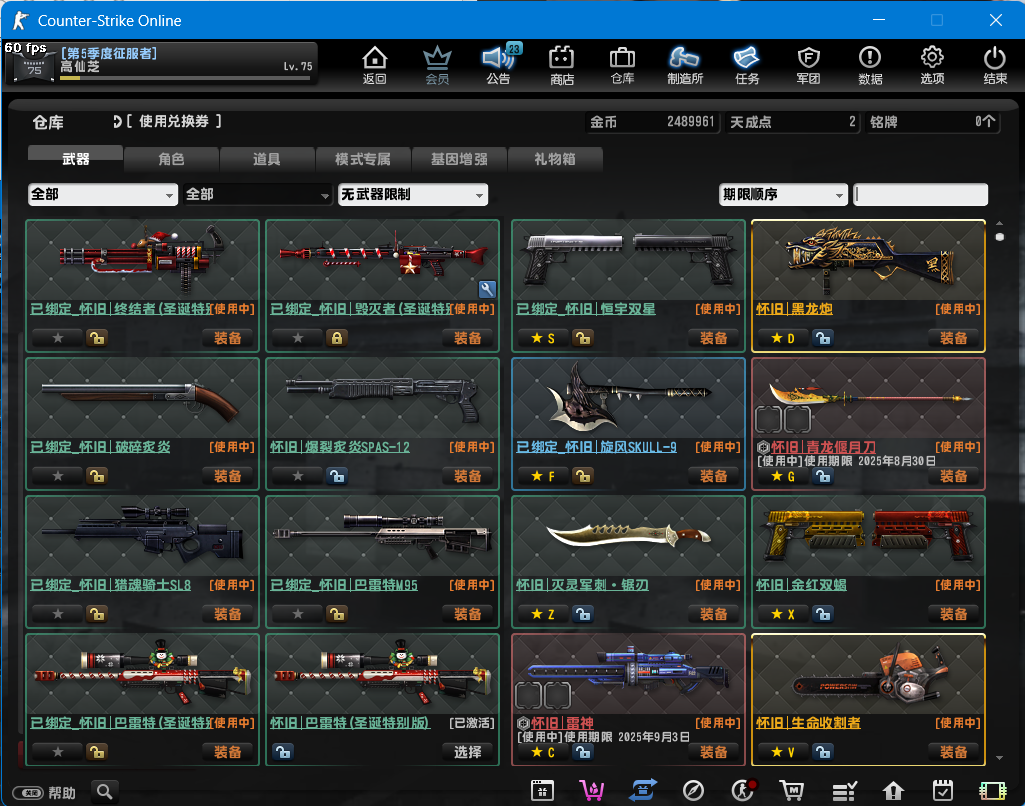This screenshot has height=806, width=1025.
Task: Open the gift window icon in bottom bar
Action: pos(543,790)
